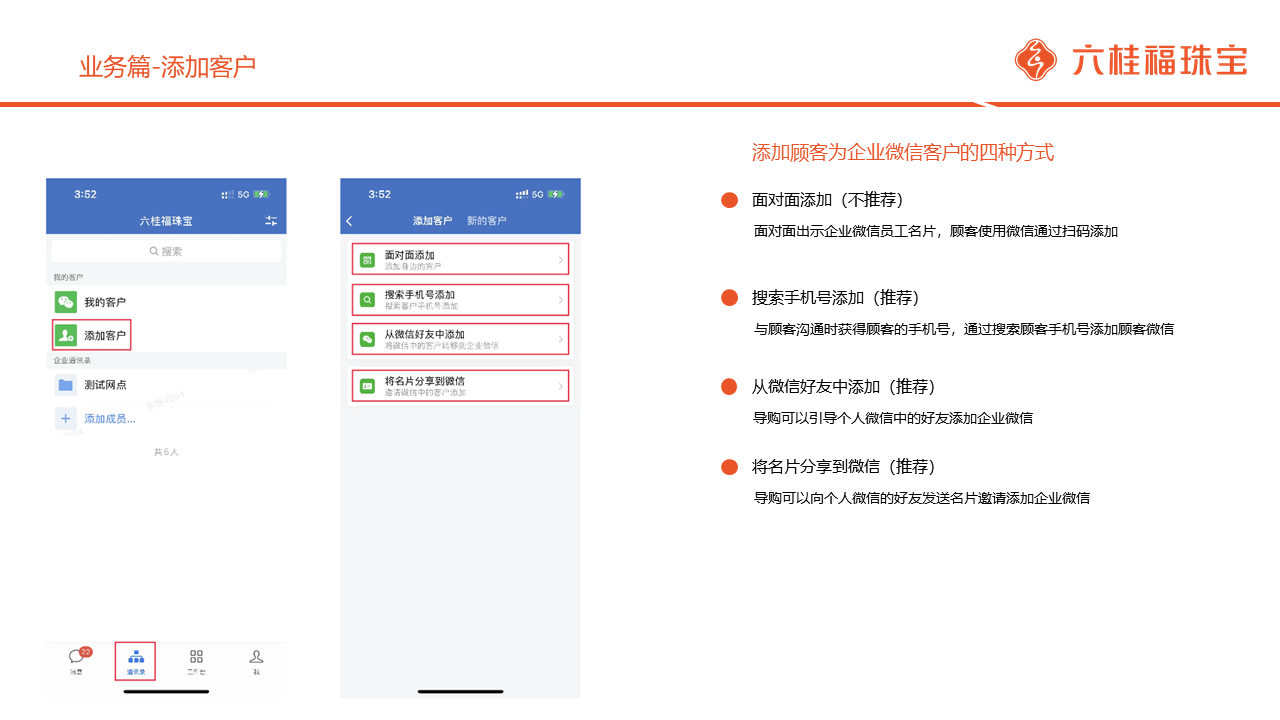
Task: Tap the magnifier icon for 搜索手机号添加
Action: (x=367, y=299)
